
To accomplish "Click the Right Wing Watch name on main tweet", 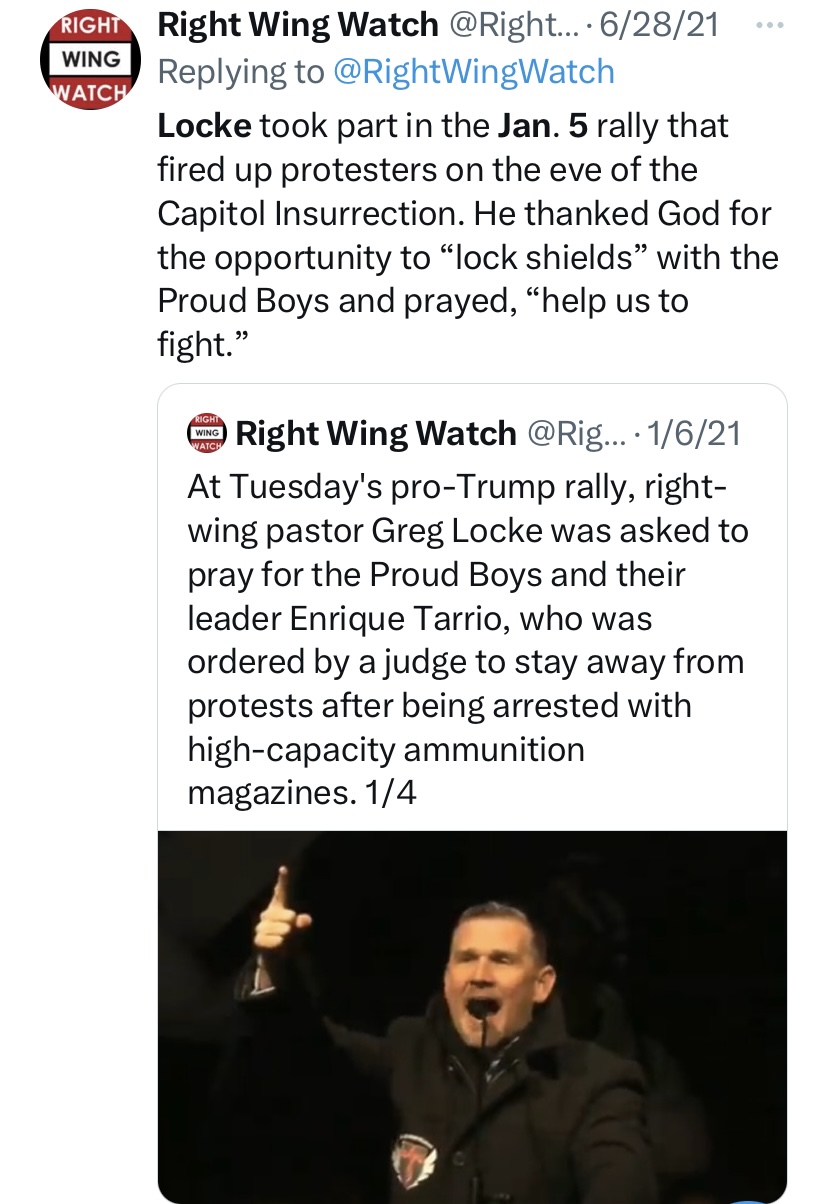I will [x=297, y=25].
